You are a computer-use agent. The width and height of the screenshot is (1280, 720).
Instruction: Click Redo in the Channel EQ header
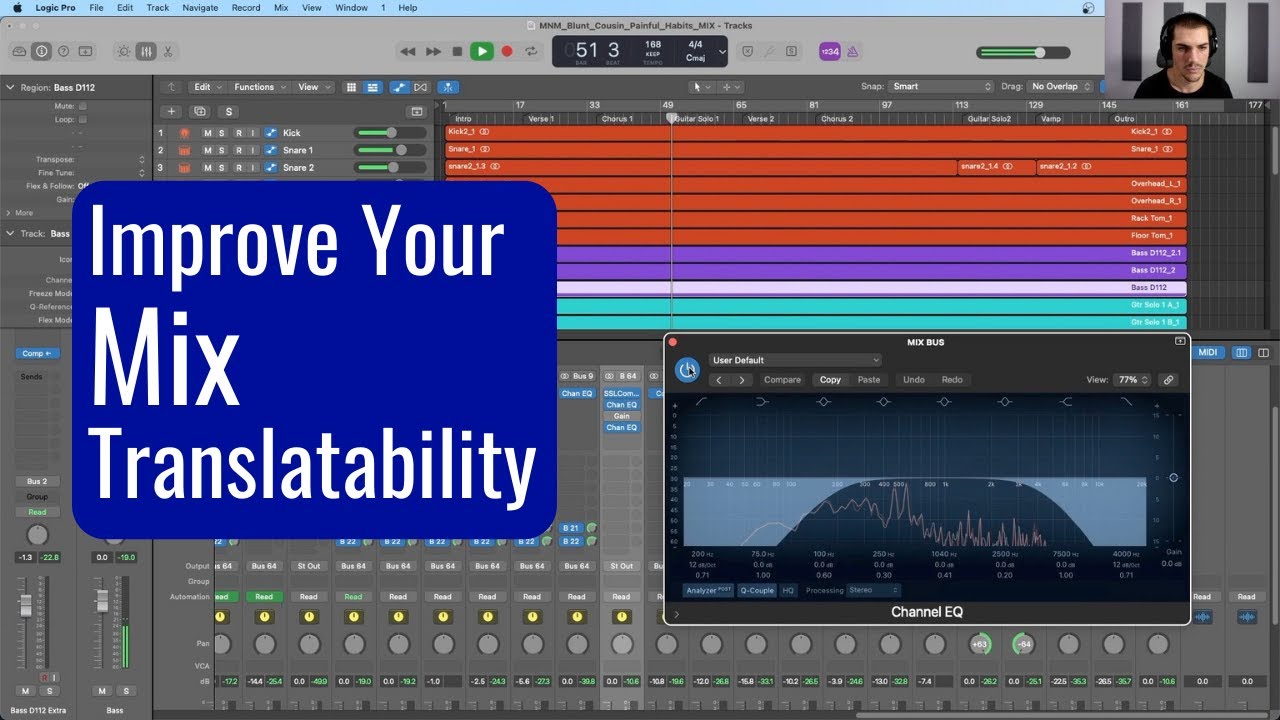click(x=952, y=380)
